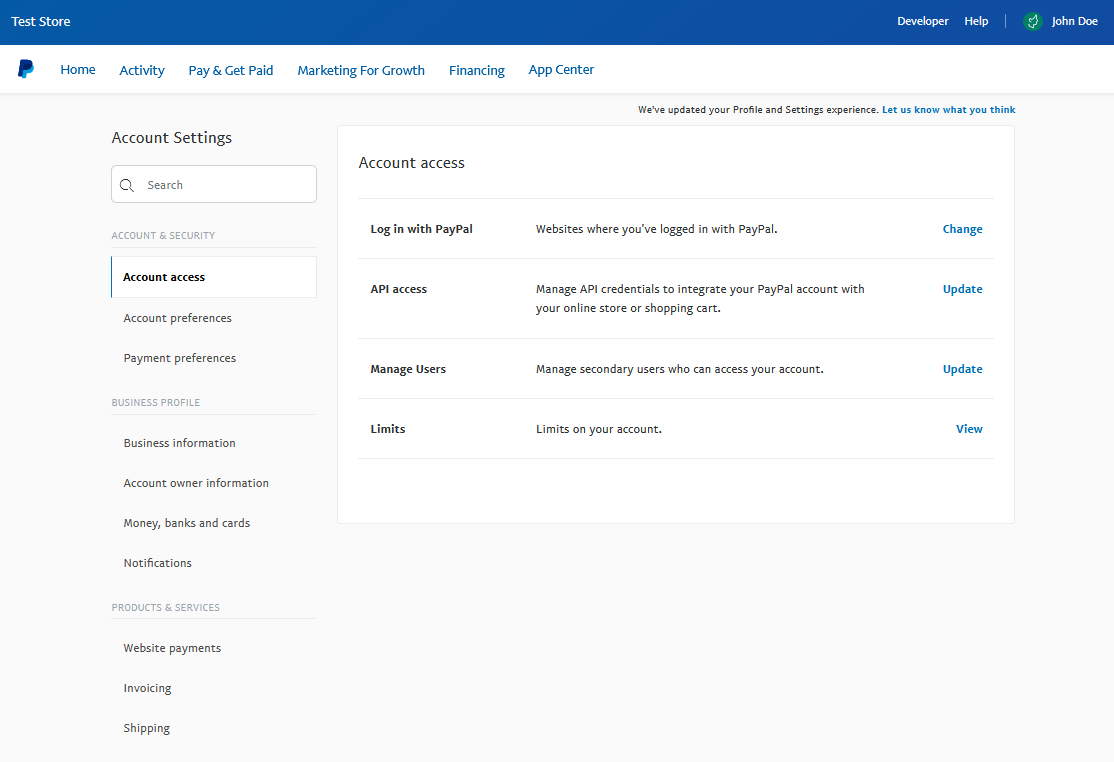Open the Financing menu

[x=477, y=70]
